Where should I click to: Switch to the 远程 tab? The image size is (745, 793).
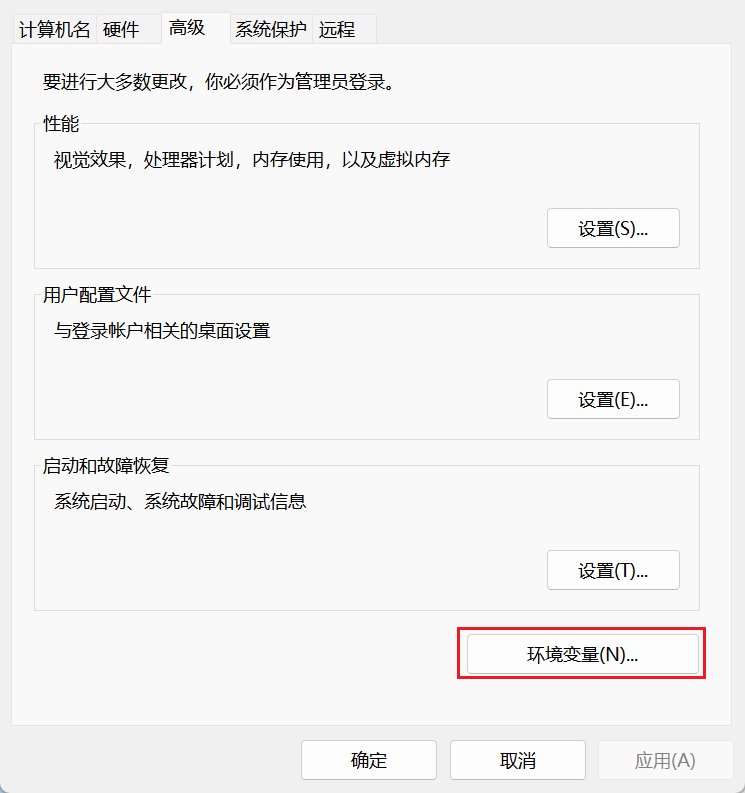[x=337, y=30]
